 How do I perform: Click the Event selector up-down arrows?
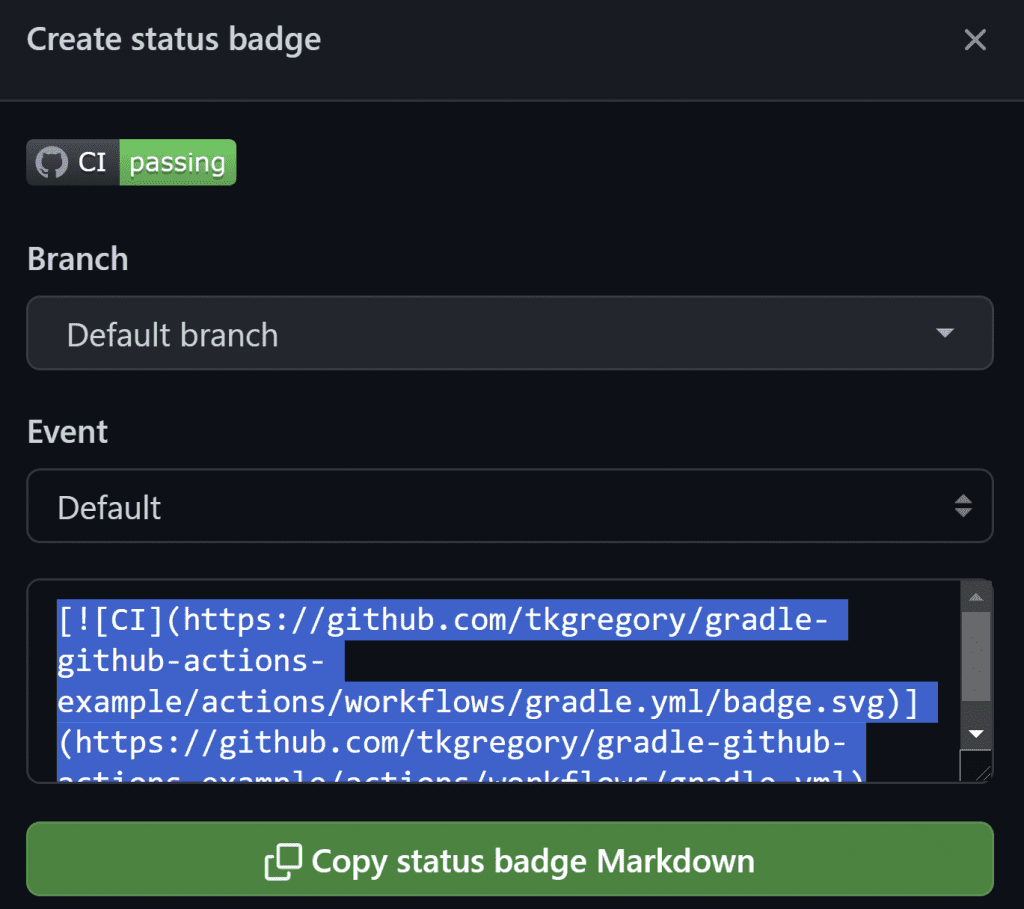click(x=962, y=506)
